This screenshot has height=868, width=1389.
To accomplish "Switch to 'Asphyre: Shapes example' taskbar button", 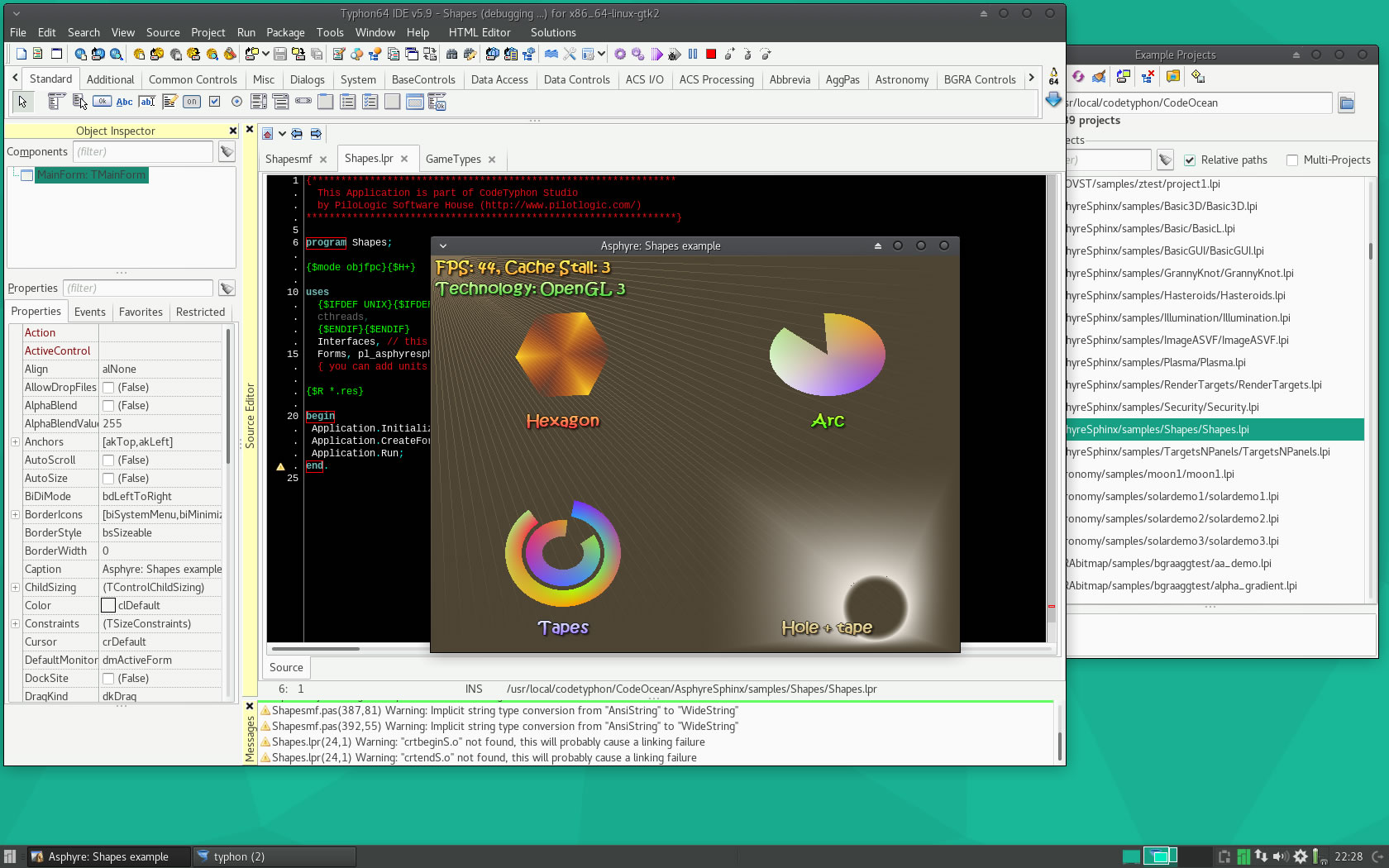I will (x=108, y=856).
